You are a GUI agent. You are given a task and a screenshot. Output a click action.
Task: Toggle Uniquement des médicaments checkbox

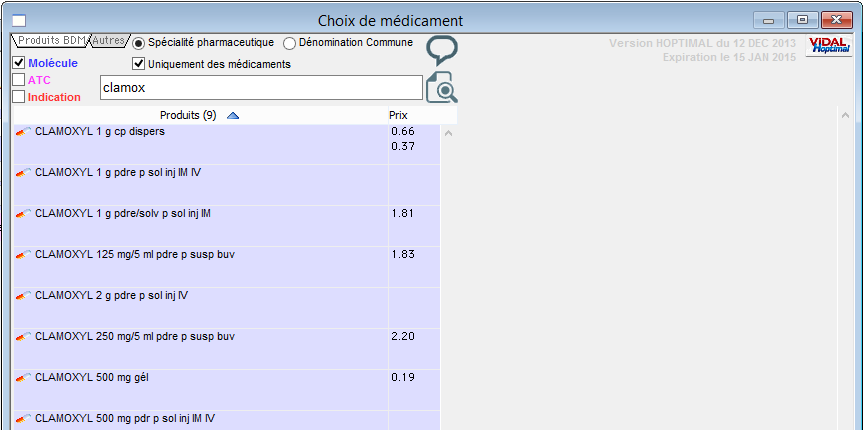pos(139,64)
